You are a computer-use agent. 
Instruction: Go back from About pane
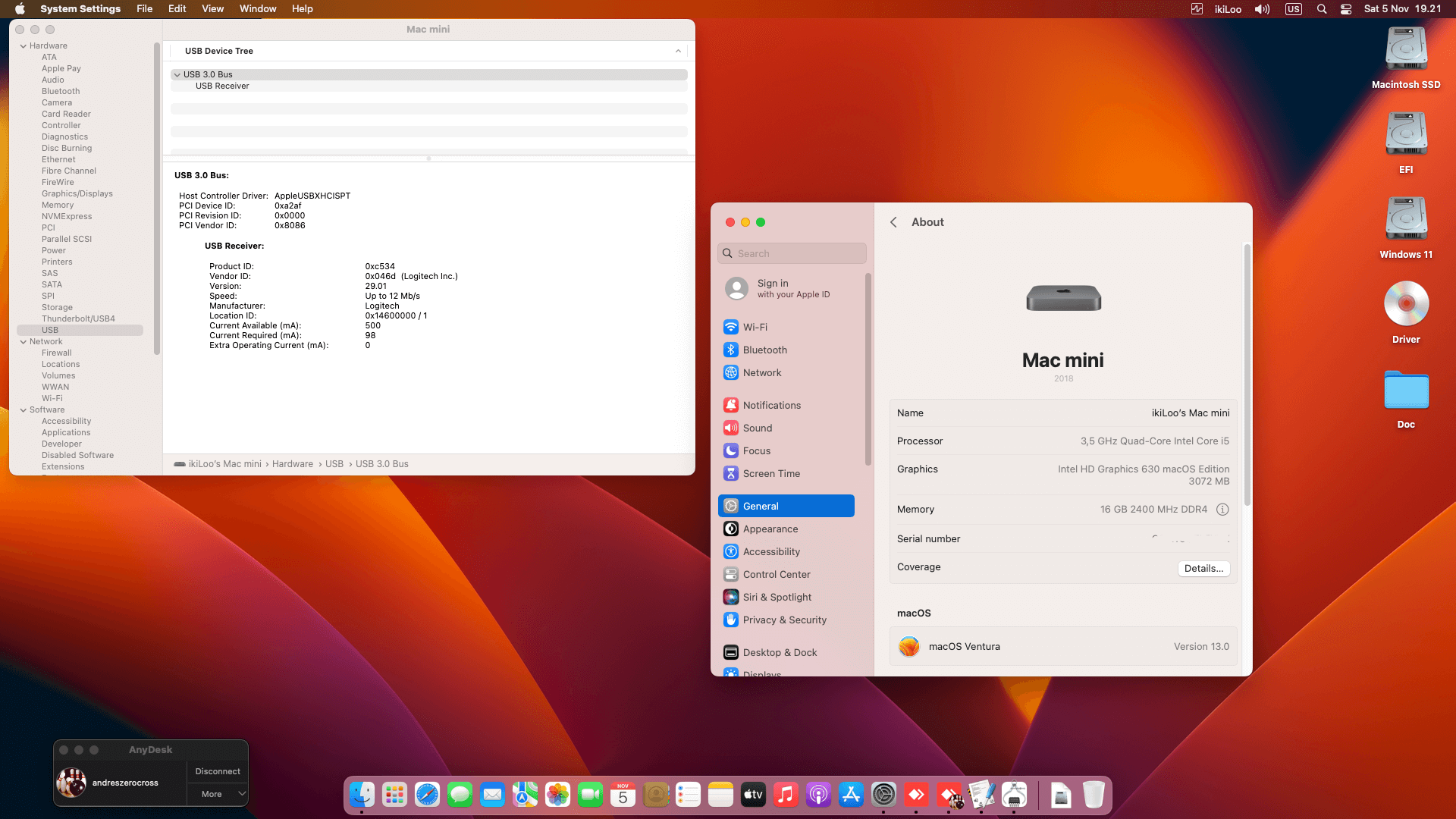pyautogui.click(x=893, y=222)
